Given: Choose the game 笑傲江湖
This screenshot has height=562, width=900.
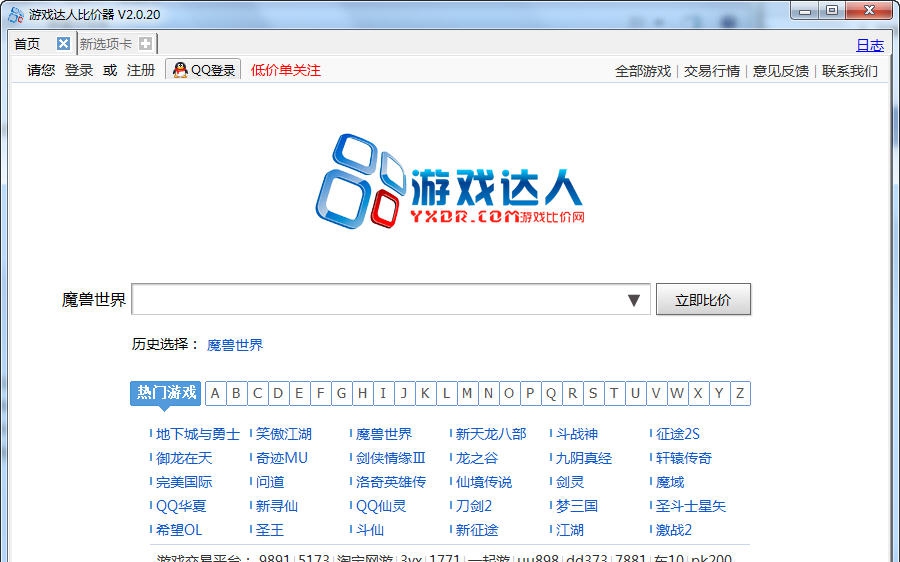Looking at the screenshot, I should (284, 434).
